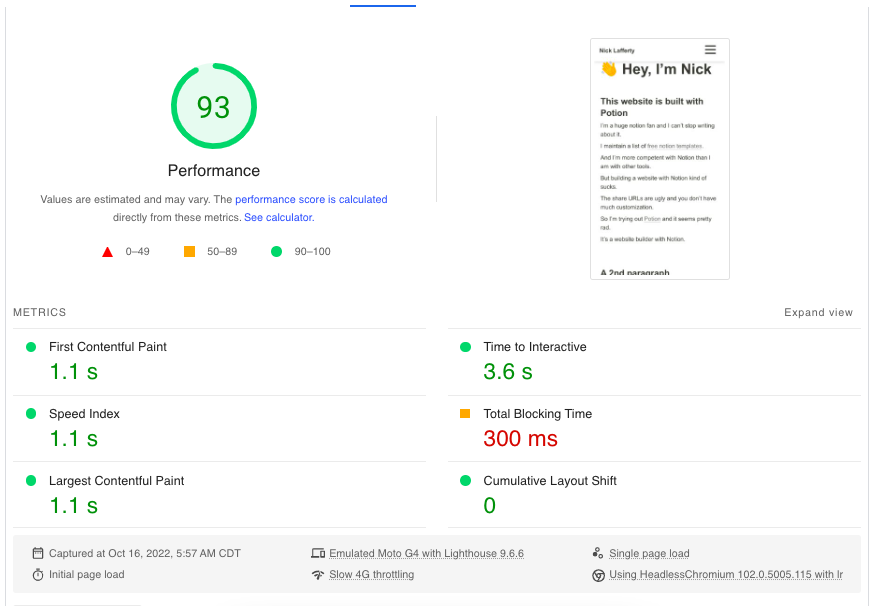Click the mobile page screenshot thumbnail
This screenshot has height=606, width=882.
tap(660, 158)
